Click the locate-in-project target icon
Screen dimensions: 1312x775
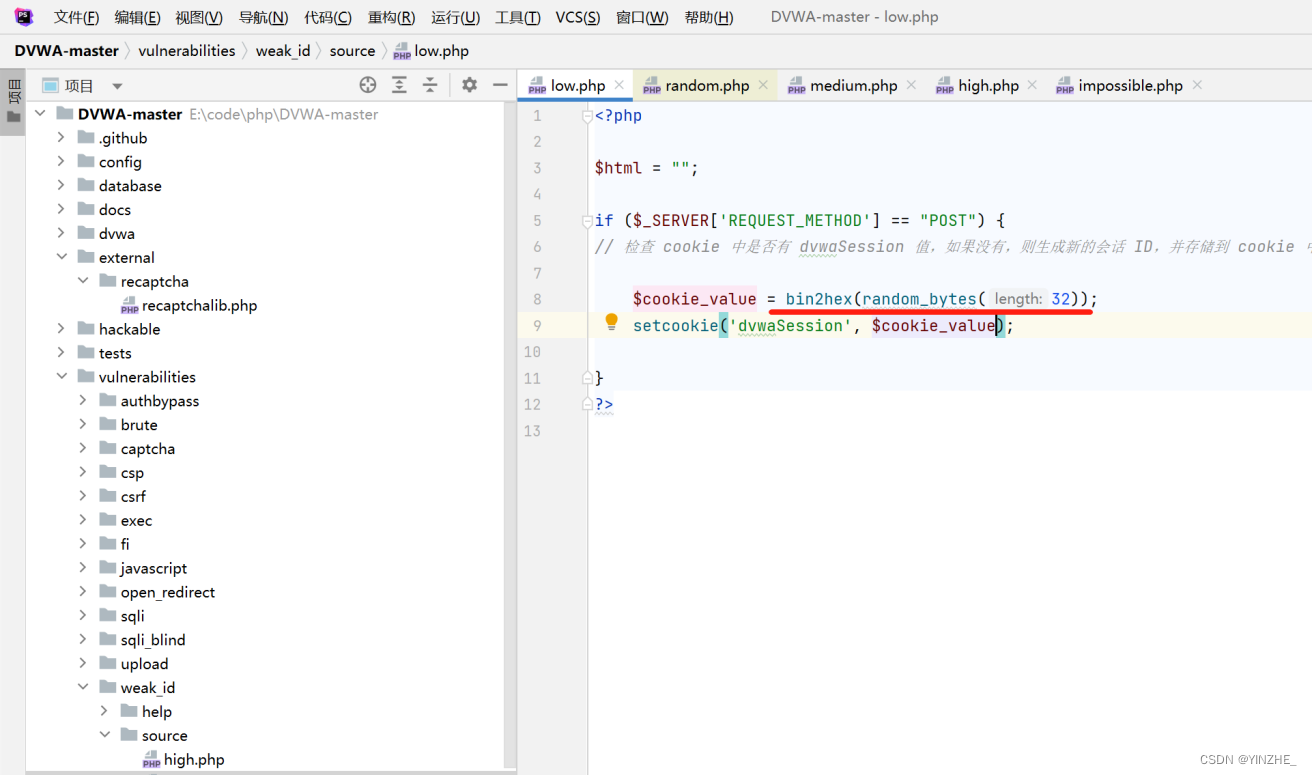point(368,85)
